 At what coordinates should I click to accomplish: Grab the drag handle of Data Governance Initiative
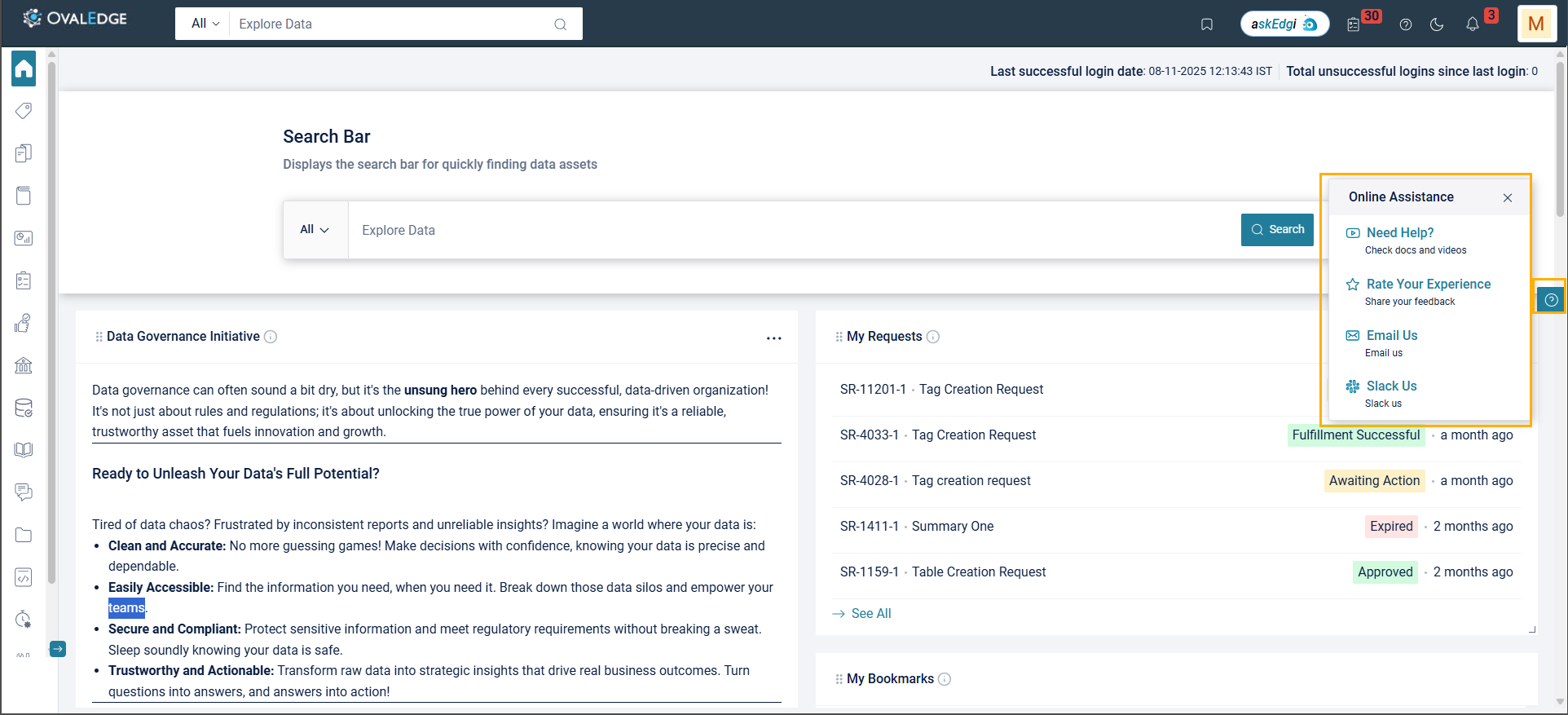99,337
